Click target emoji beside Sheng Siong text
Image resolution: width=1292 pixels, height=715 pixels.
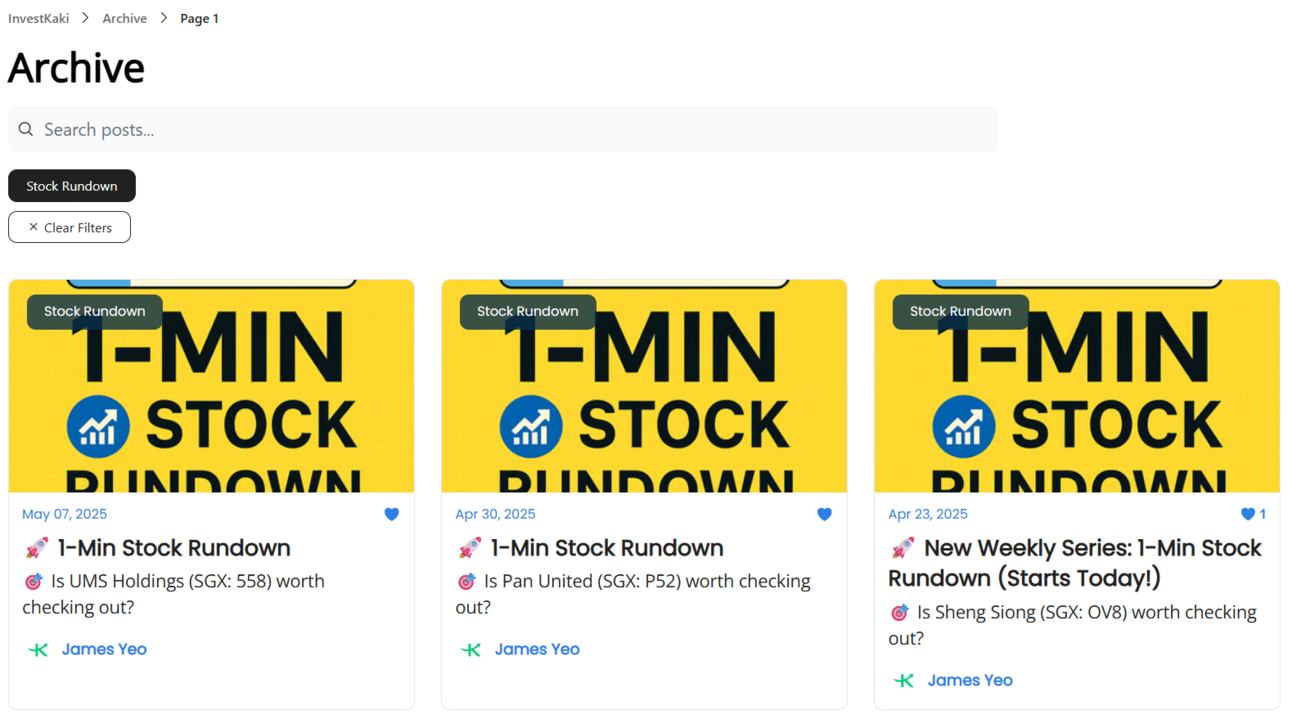[x=899, y=612]
